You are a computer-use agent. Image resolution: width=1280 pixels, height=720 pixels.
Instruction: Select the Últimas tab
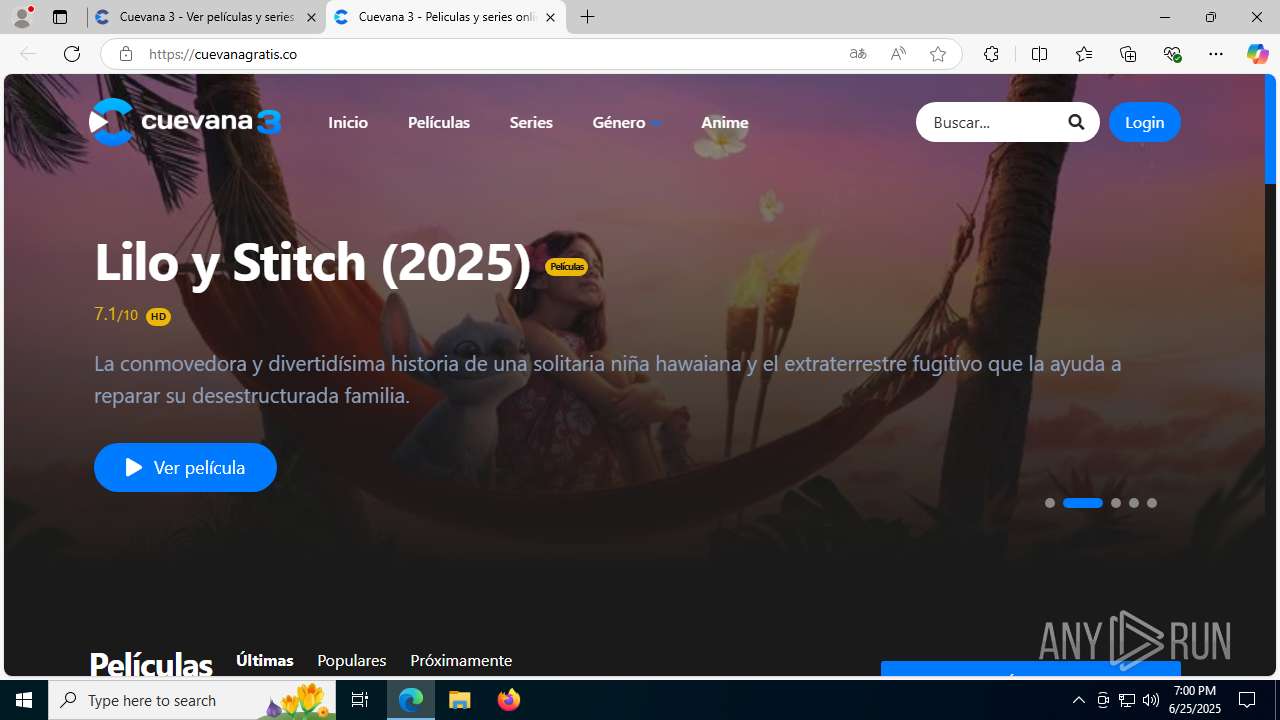[265, 660]
